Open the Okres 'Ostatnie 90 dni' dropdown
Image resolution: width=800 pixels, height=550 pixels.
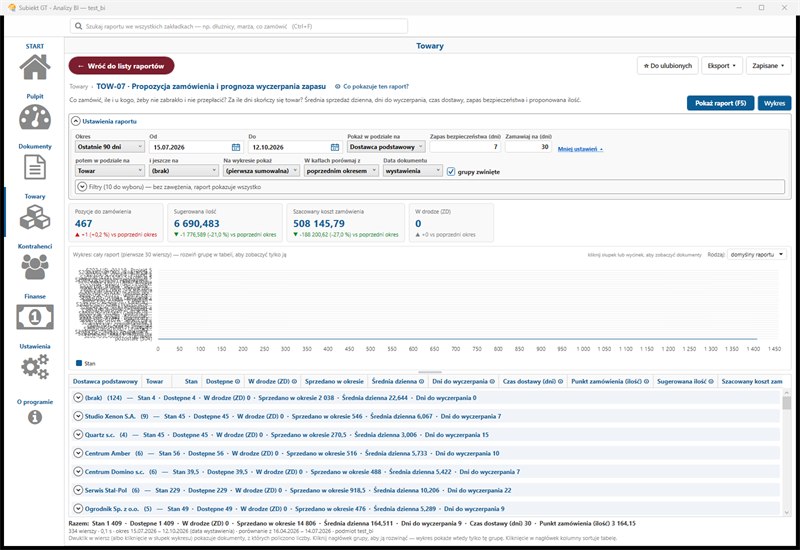(110, 147)
